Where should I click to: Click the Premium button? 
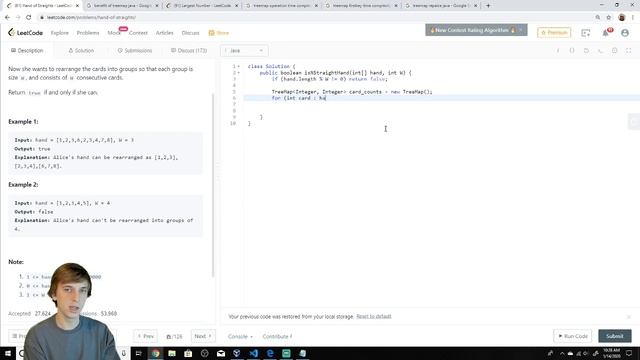(x=554, y=33)
